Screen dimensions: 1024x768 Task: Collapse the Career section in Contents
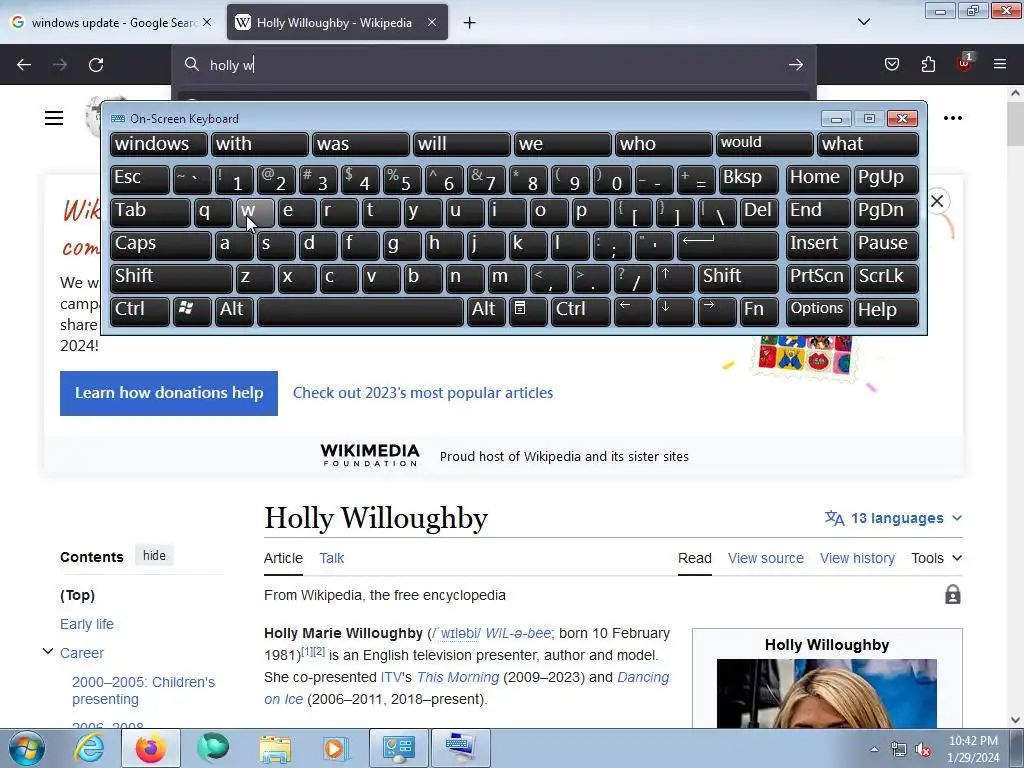click(48, 651)
